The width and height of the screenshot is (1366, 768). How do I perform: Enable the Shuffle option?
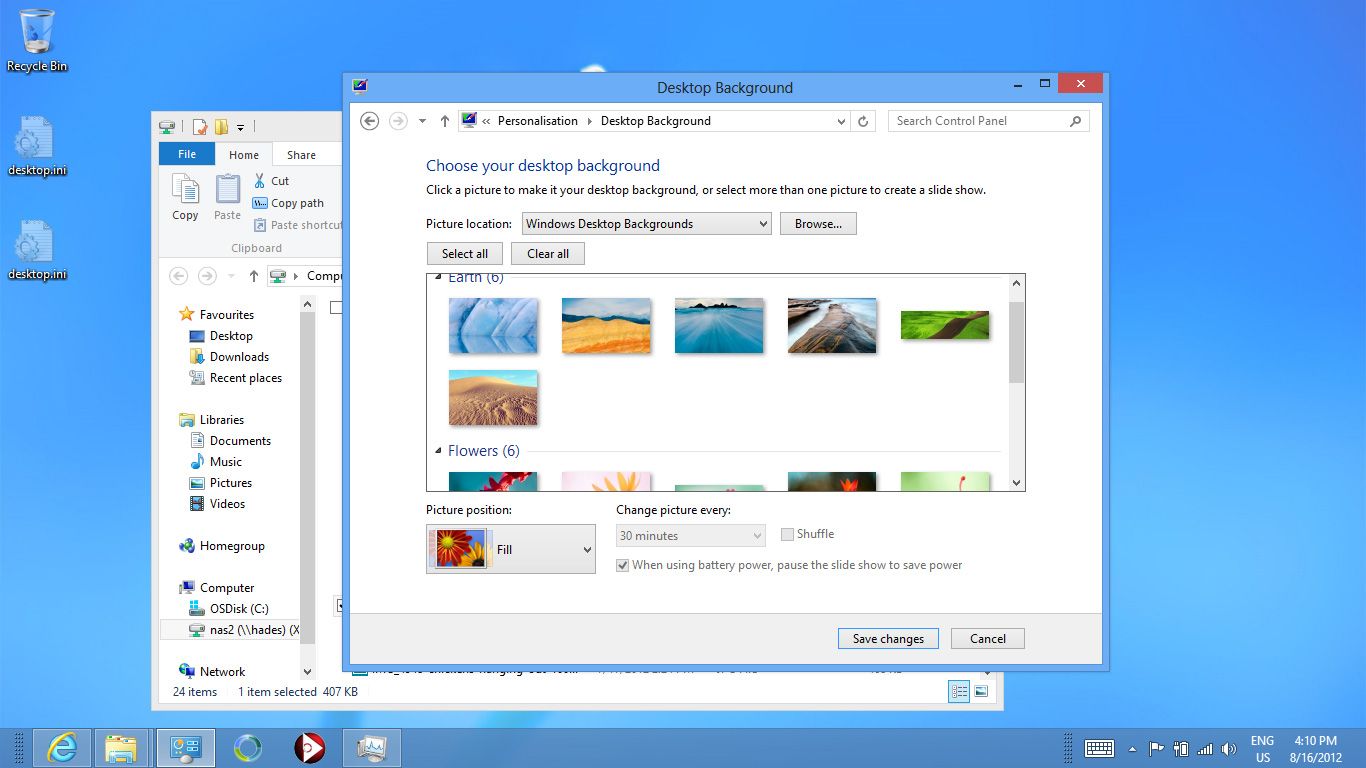point(787,534)
